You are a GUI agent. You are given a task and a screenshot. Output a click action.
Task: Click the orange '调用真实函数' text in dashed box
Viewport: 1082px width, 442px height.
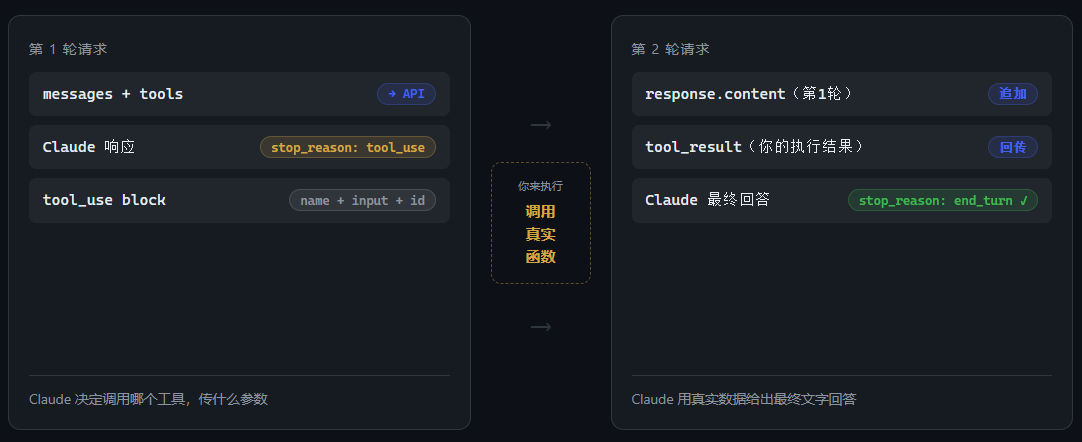click(x=541, y=234)
